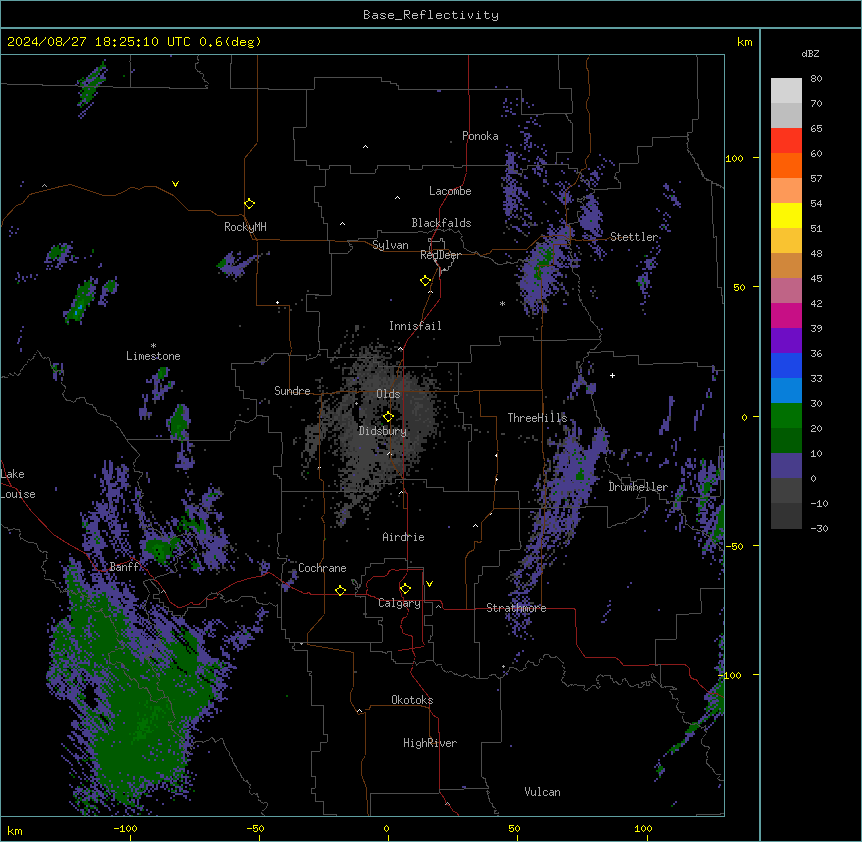Click the 80 value on the dBZ scale
The width and height of the screenshot is (862, 842).
(x=816, y=79)
